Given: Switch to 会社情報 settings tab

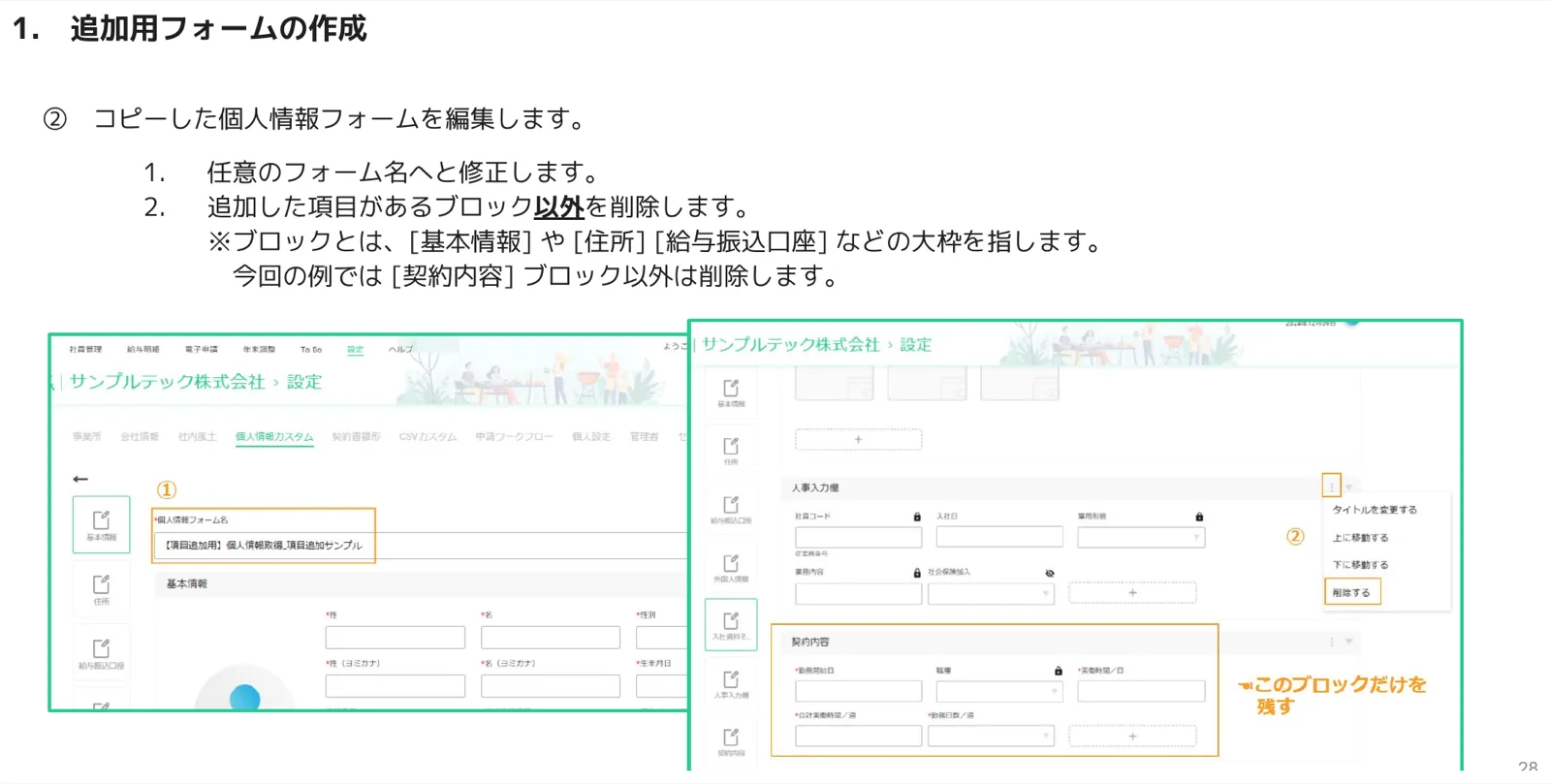Looking at the screenshot, I should [140, 437].
